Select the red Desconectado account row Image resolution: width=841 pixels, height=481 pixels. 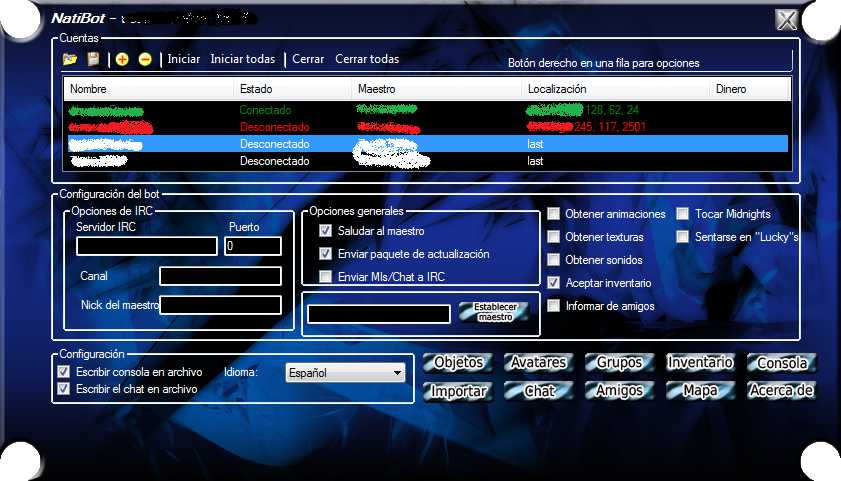pos(427,127)
